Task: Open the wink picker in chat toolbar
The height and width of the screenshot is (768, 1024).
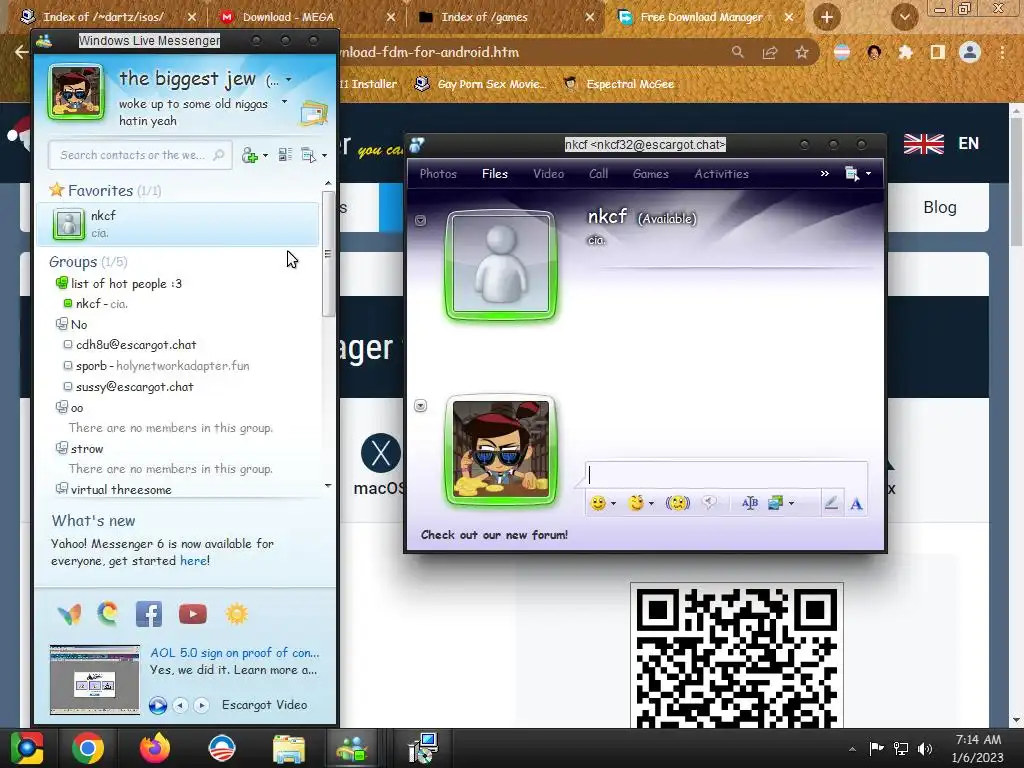Action: [x=636, y=503]
